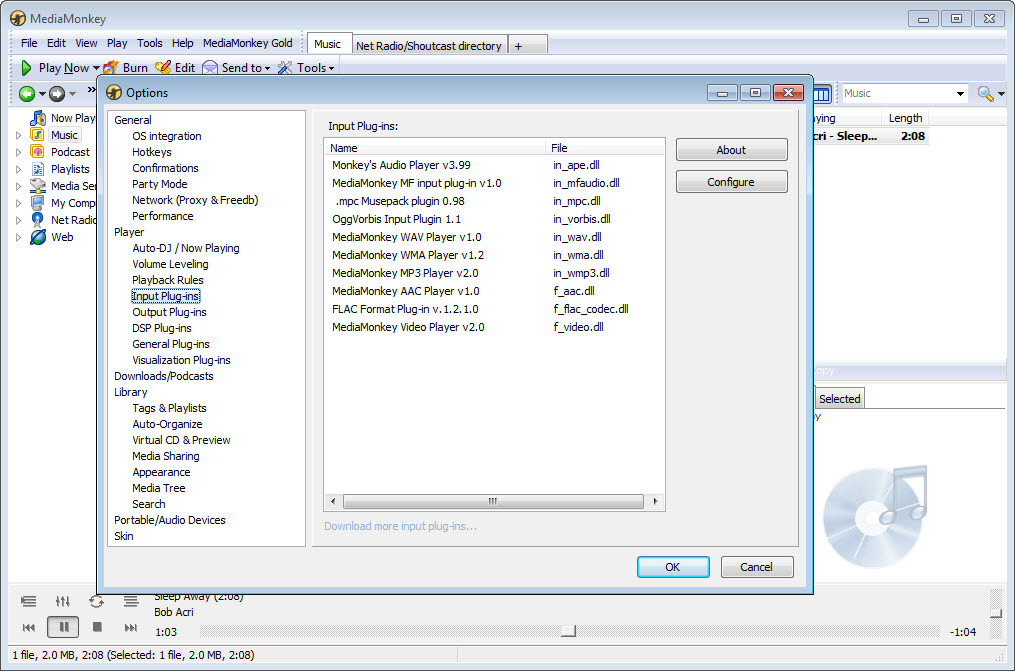The image size is (1015, 671).
Task: Pause the currently playing track
Action: click(x=63, y=627)
